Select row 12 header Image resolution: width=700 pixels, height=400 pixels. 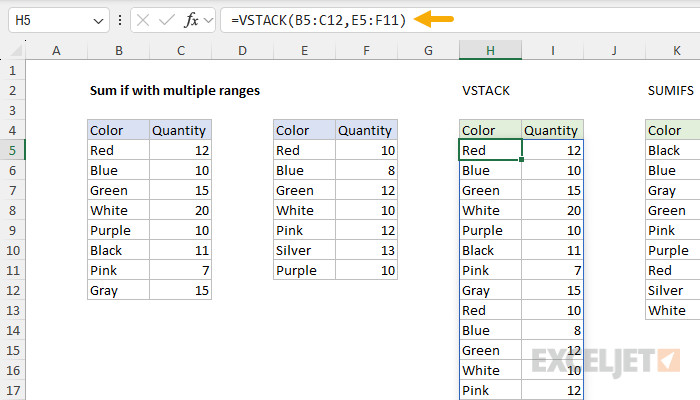tap(12, 291)
